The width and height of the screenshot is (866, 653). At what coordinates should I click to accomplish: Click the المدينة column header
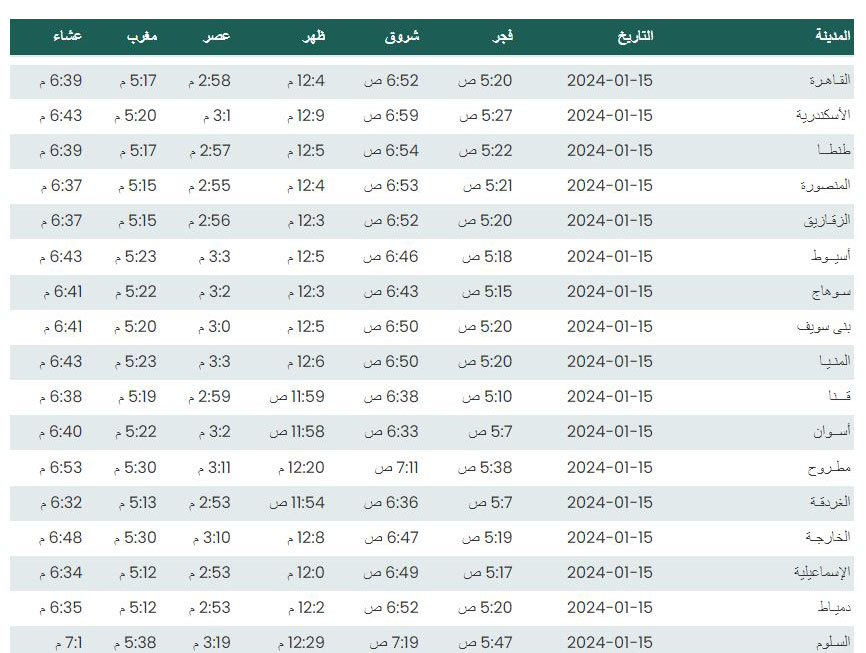(x=832, y=35)
